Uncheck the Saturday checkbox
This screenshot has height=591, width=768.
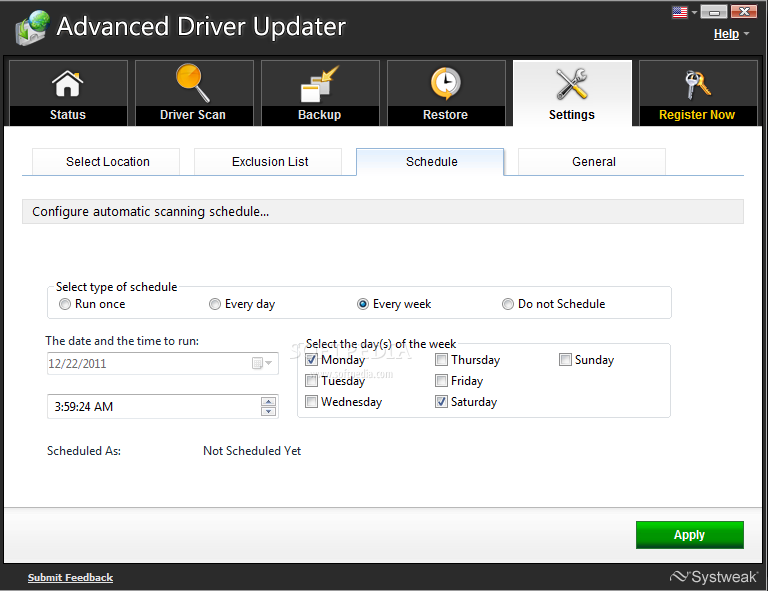[x=441, y=402]
